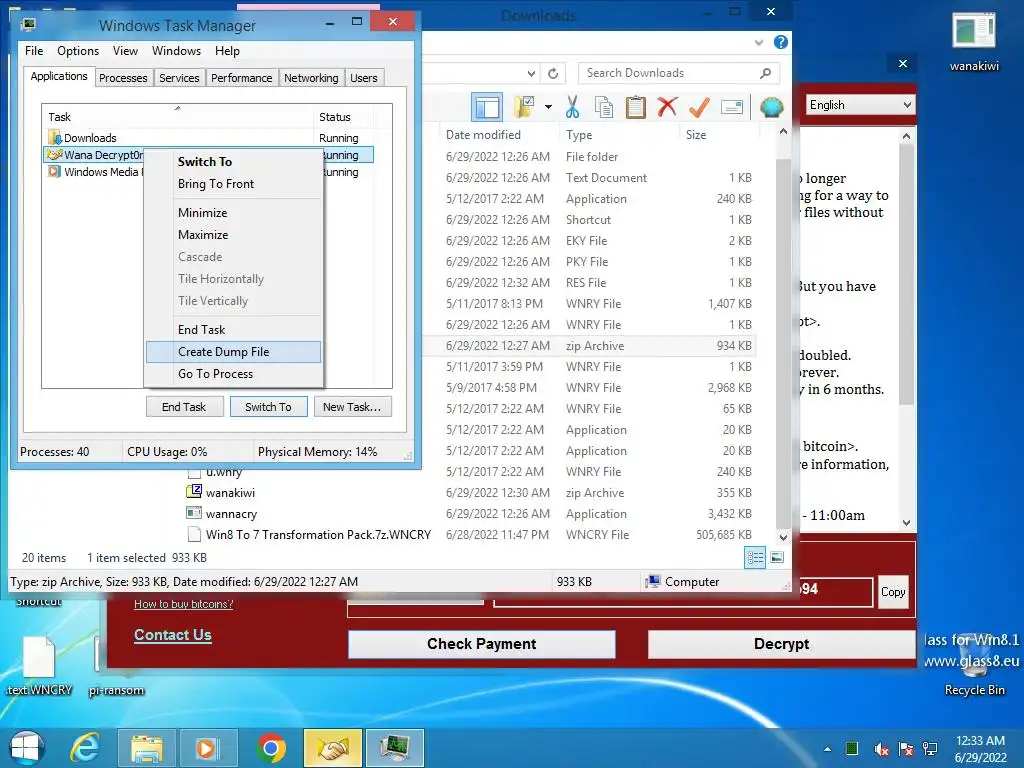Select the Downloads task in Task Manager

209,138
